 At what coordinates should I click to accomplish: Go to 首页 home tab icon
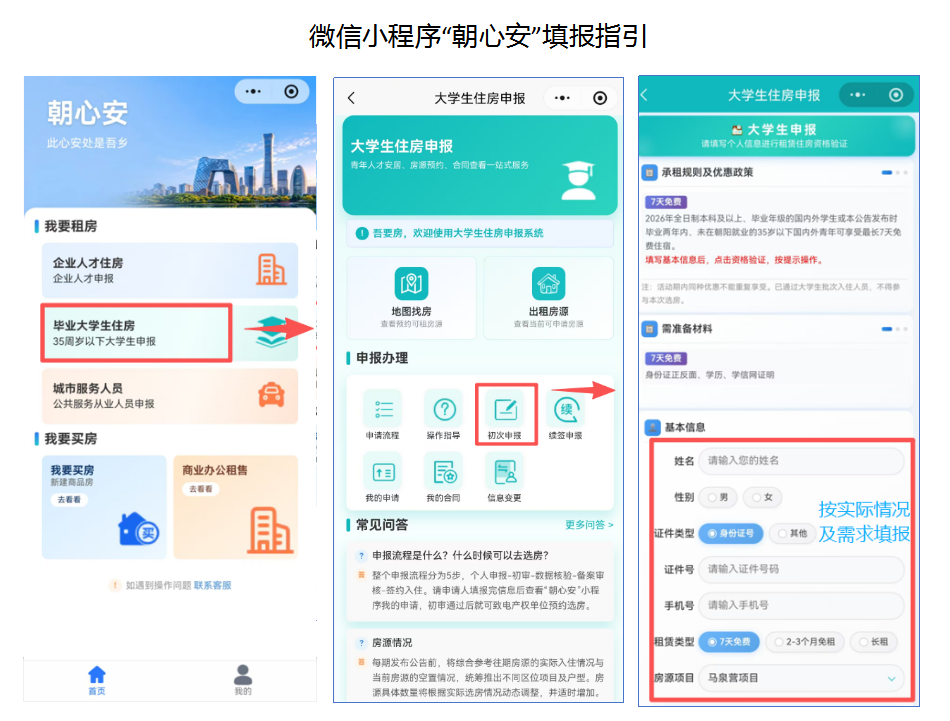97,674
